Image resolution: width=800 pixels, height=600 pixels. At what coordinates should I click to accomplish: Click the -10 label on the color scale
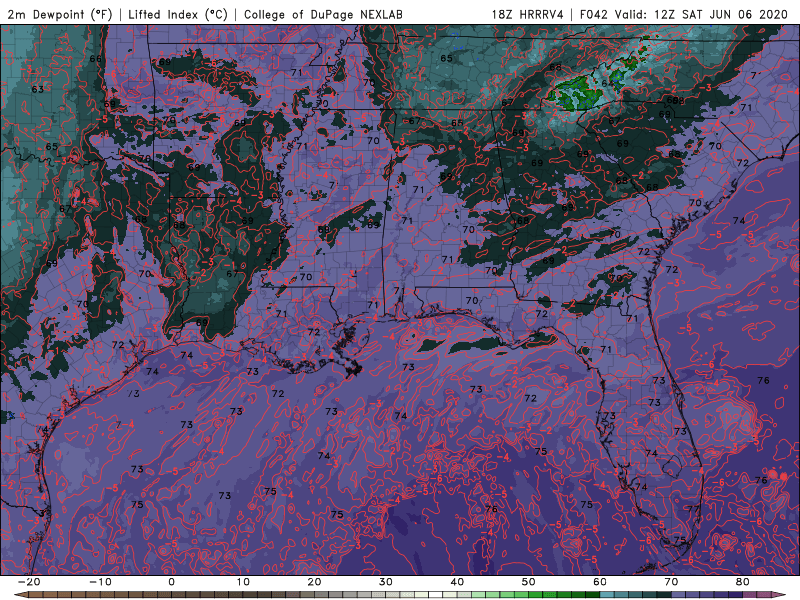tap(100, 582)
